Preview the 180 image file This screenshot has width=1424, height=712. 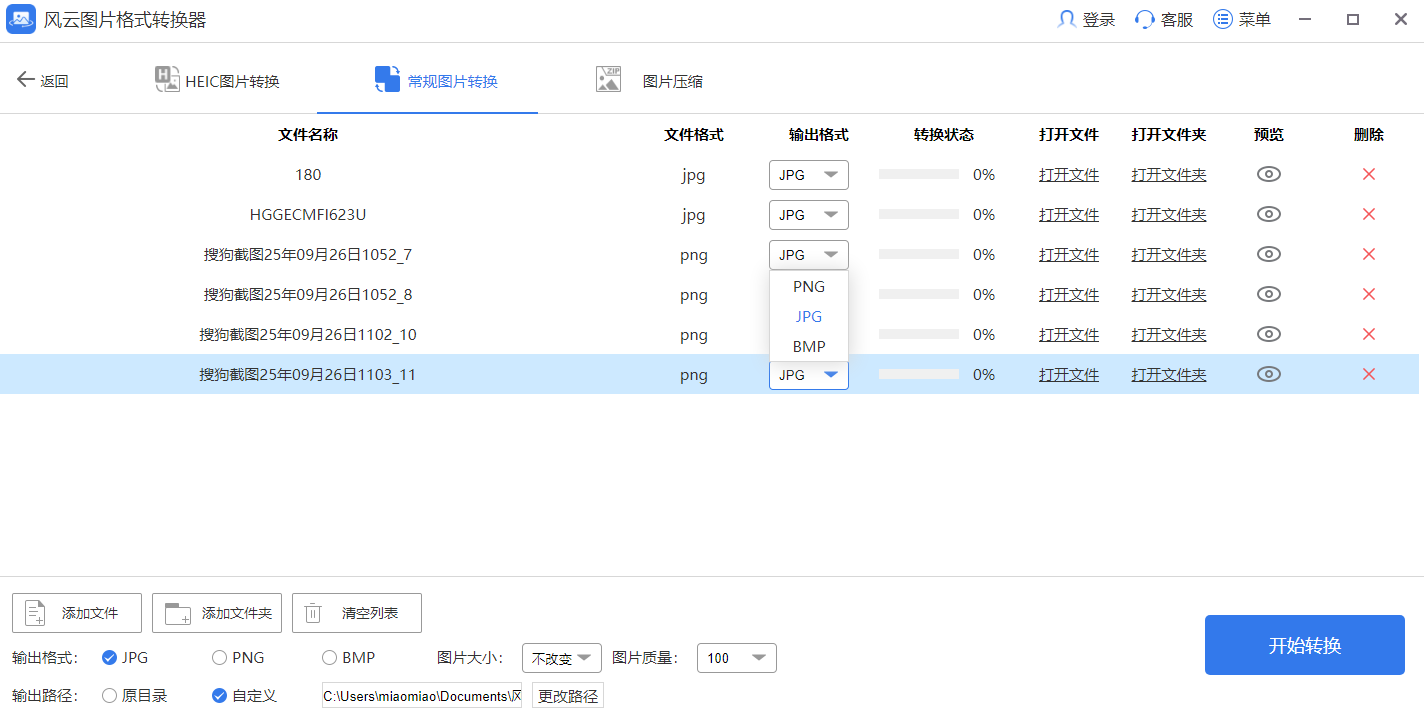(1268, 174)
